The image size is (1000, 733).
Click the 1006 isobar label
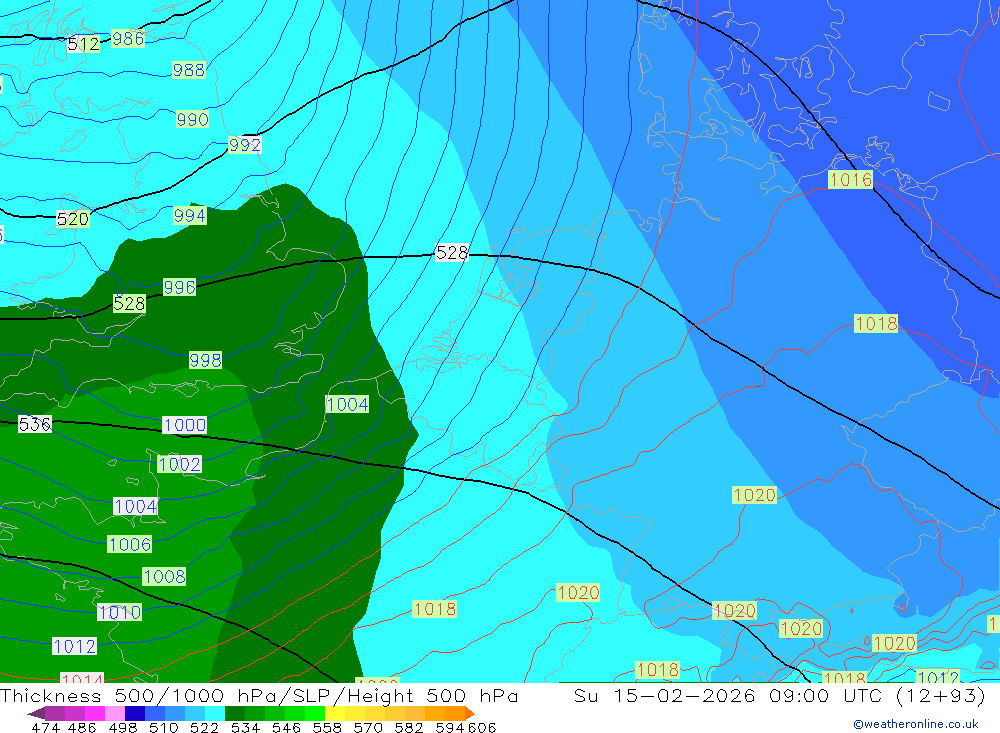130,544
